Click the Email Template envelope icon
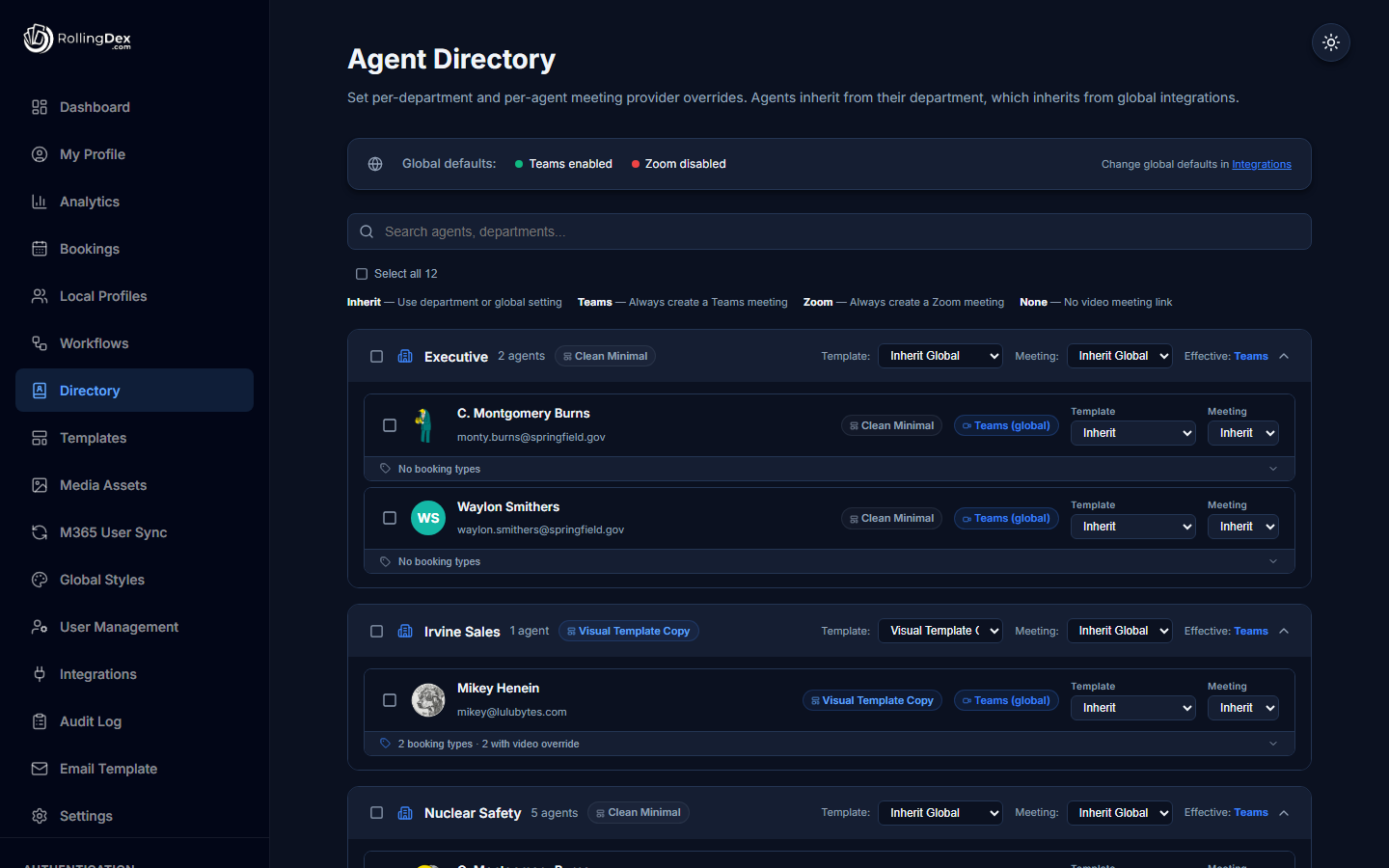This screenshot has height=868, width=1389. coord(40,769)
